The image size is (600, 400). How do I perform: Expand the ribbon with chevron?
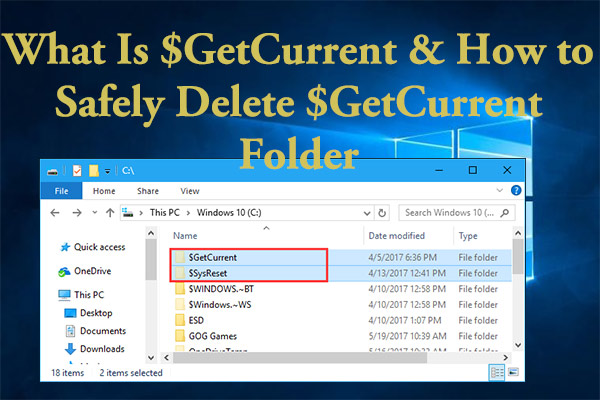point(499,190)
